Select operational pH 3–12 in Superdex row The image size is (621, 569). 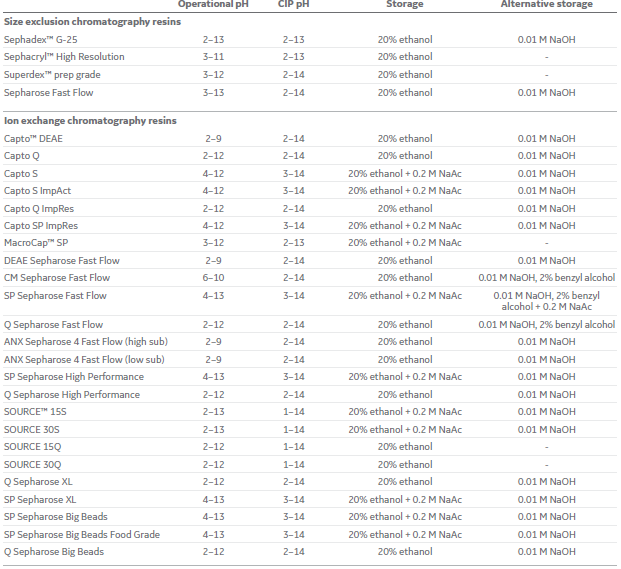(213, 75)
